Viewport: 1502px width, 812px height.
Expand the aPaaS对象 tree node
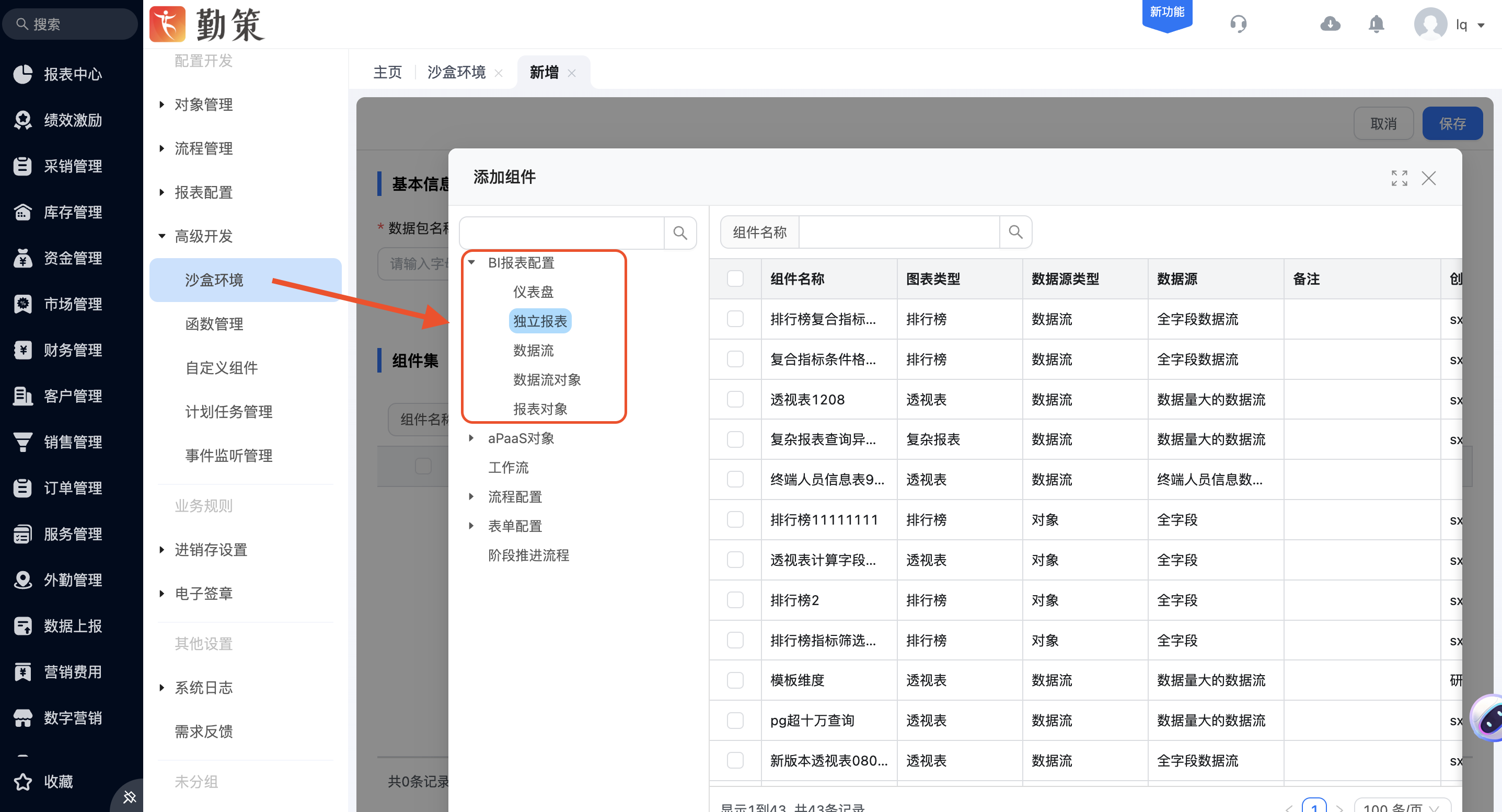pos(472,438)
